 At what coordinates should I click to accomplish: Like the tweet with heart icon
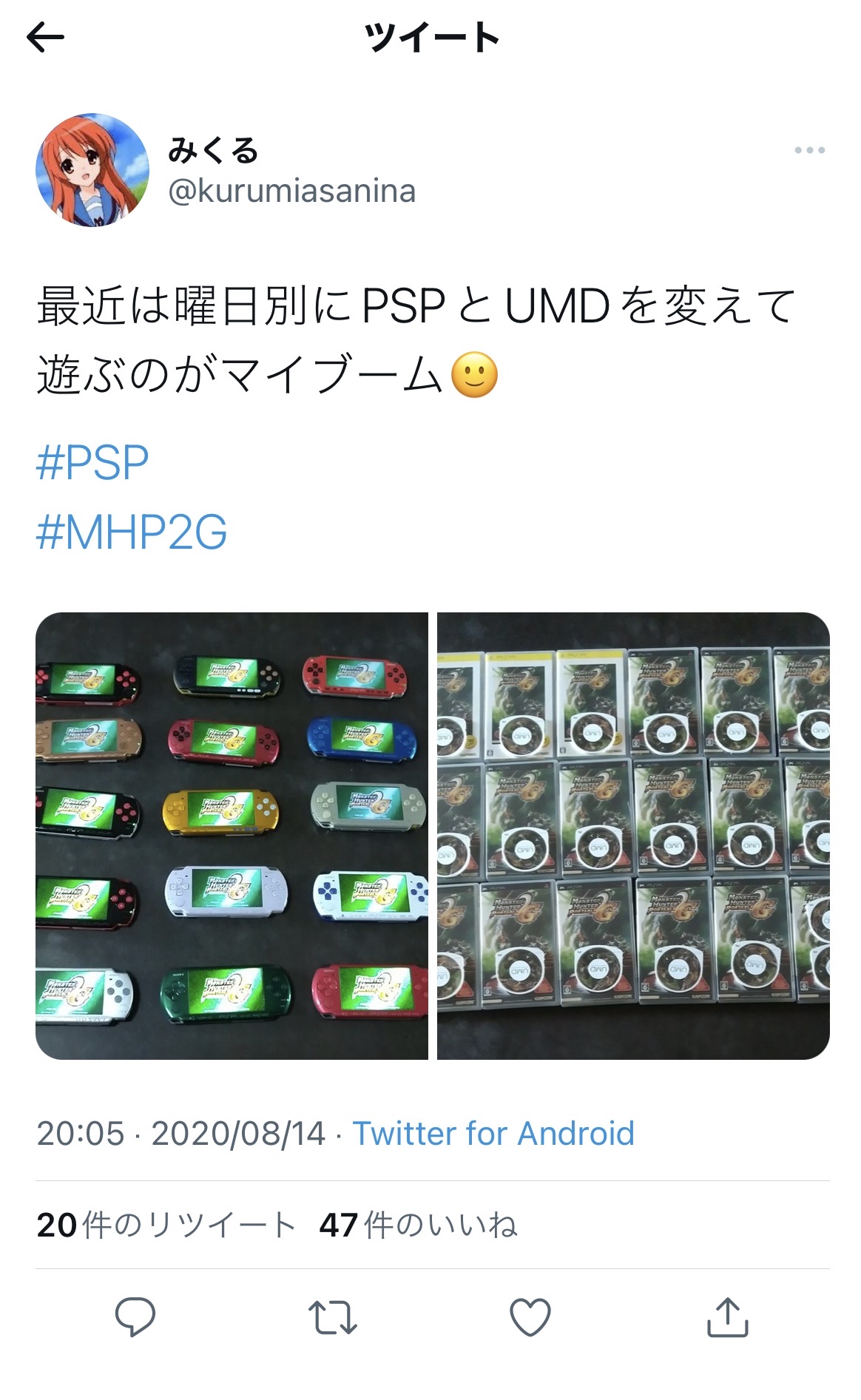pyautogui.click(x=530, y=1317)
